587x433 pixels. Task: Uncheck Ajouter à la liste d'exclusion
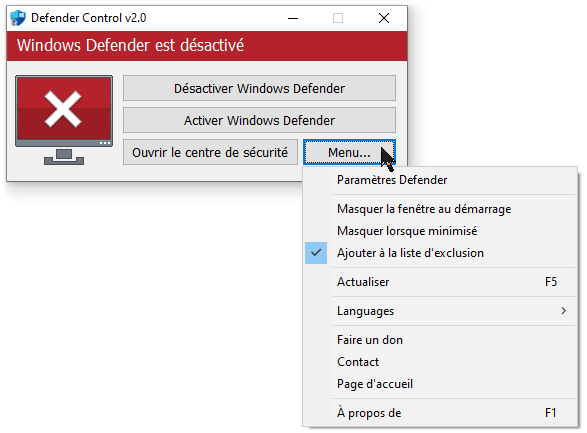440,253
